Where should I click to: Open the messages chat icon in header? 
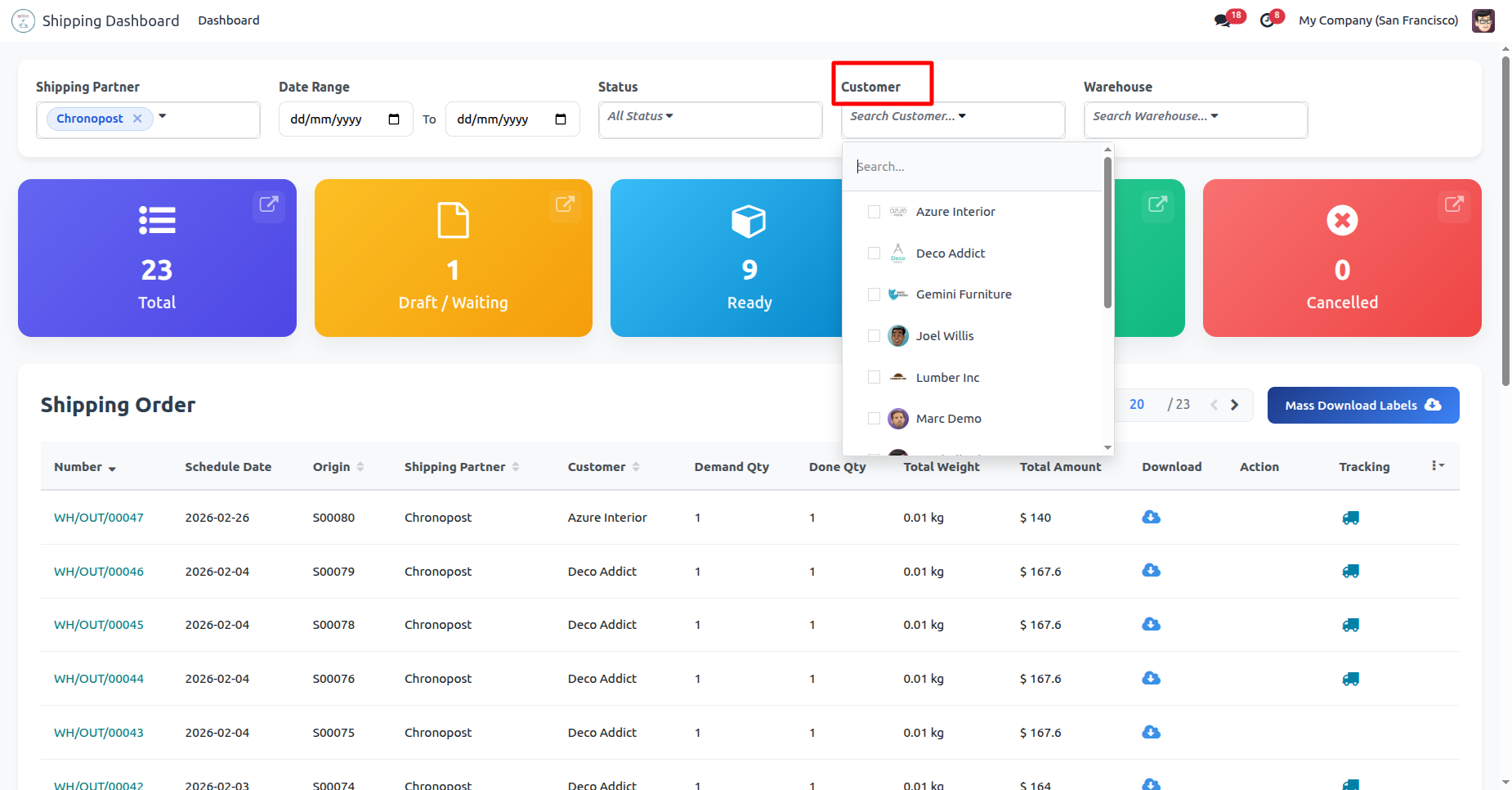[x=1223, y=20]
